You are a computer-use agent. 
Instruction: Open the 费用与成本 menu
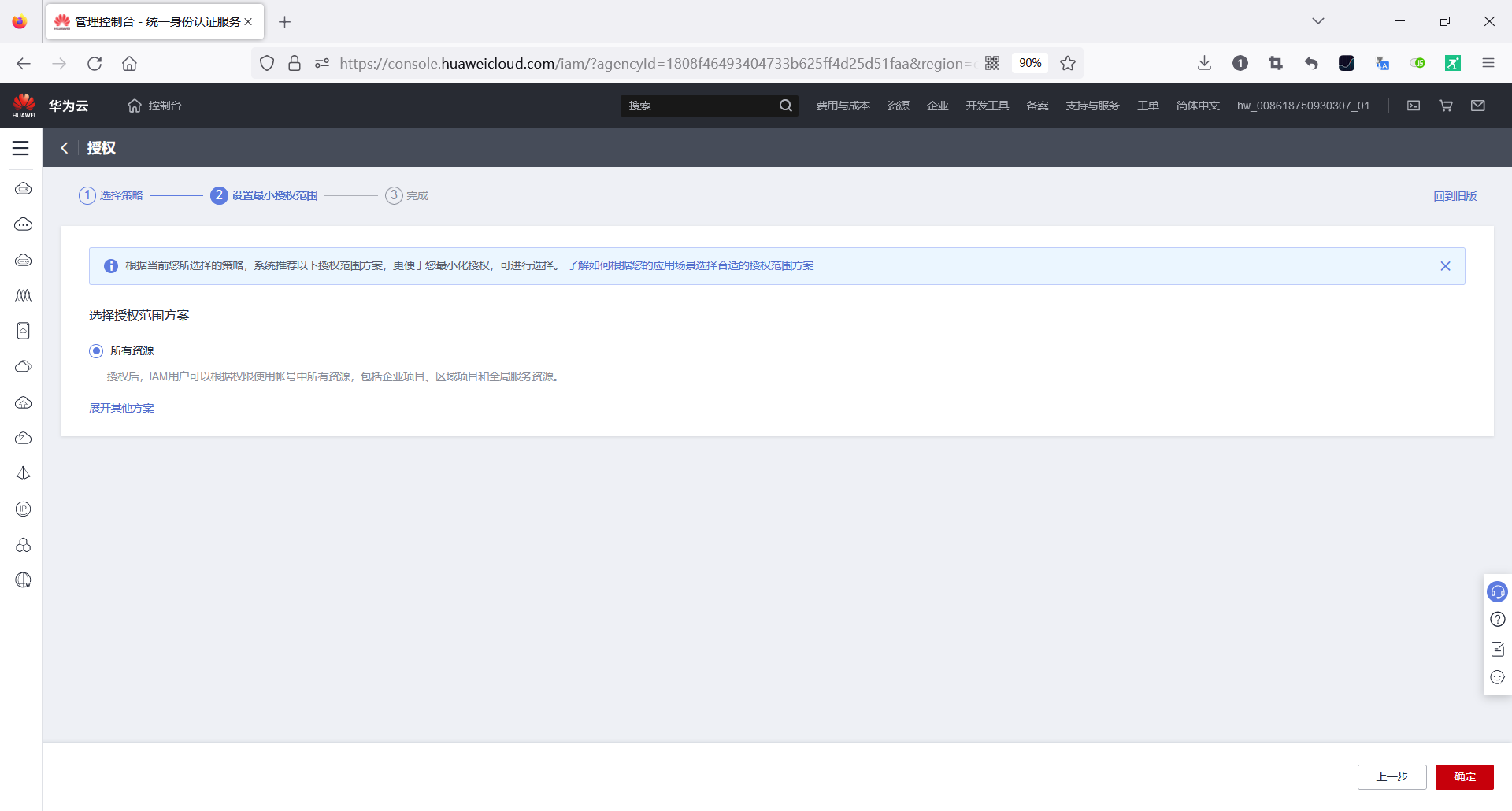coord(843,106)
